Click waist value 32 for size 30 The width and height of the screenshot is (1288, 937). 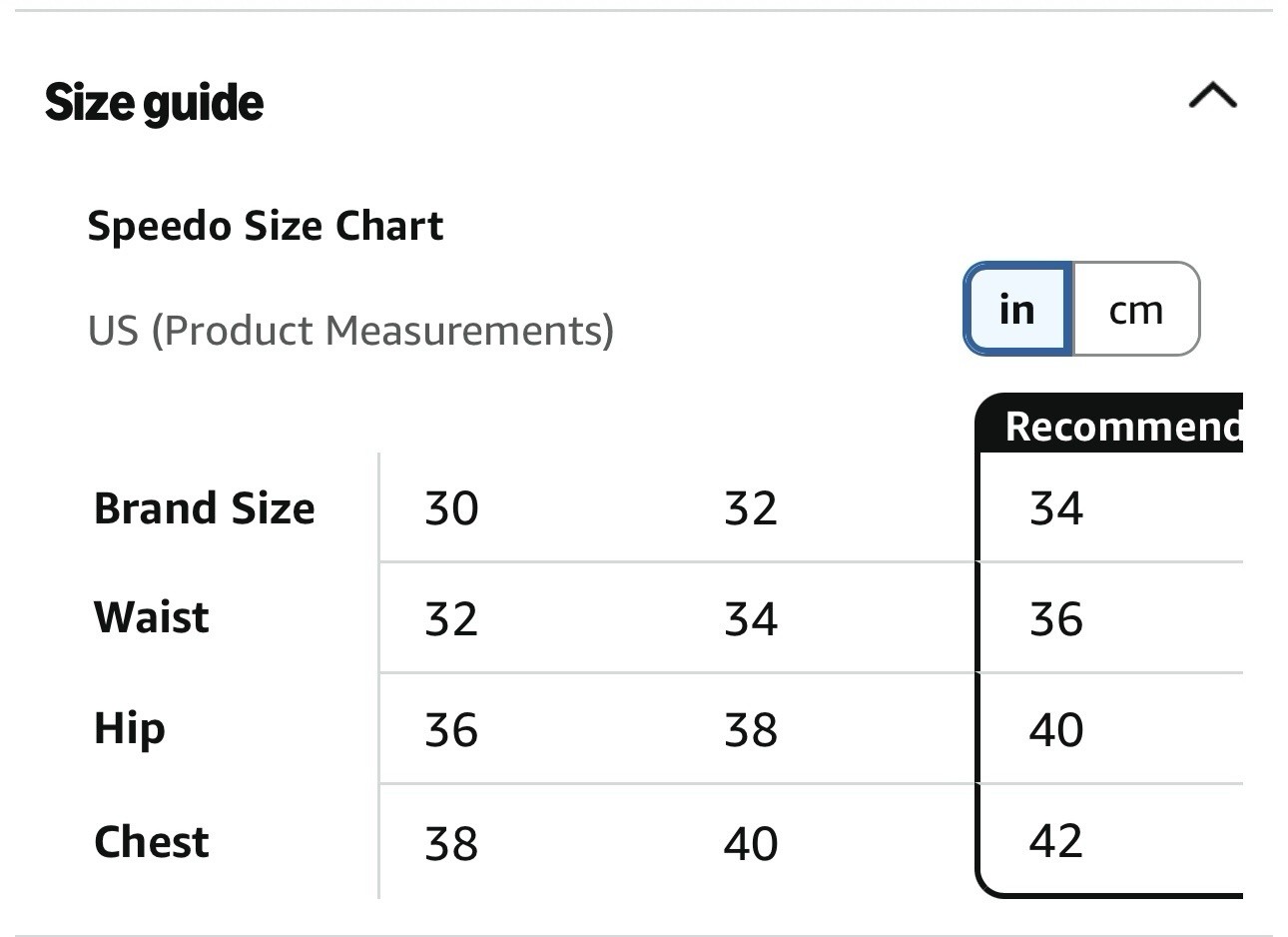[x=451, y=619]
